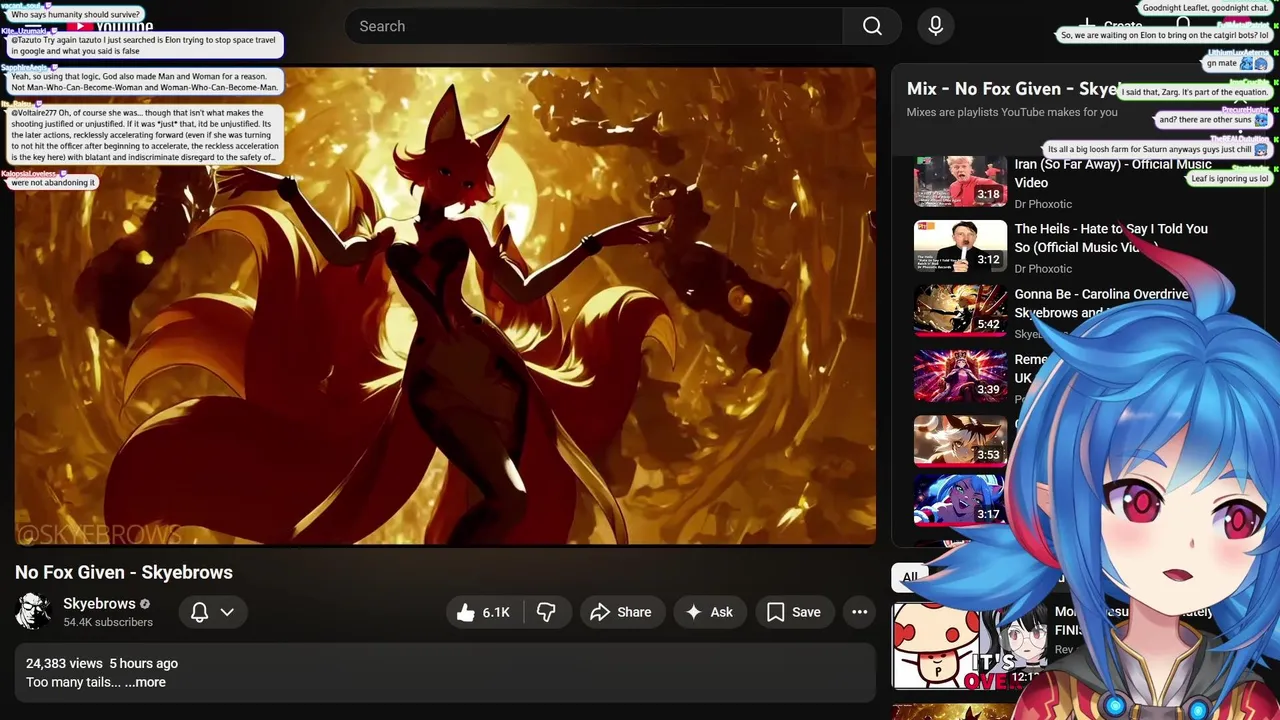Open the 3:39 playlist video thumbnail

tap(960, 376)
